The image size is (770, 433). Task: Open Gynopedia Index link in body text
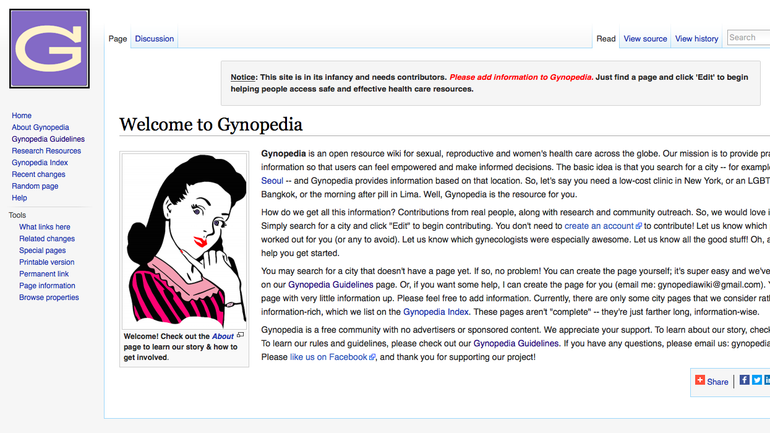pos(436,312)
